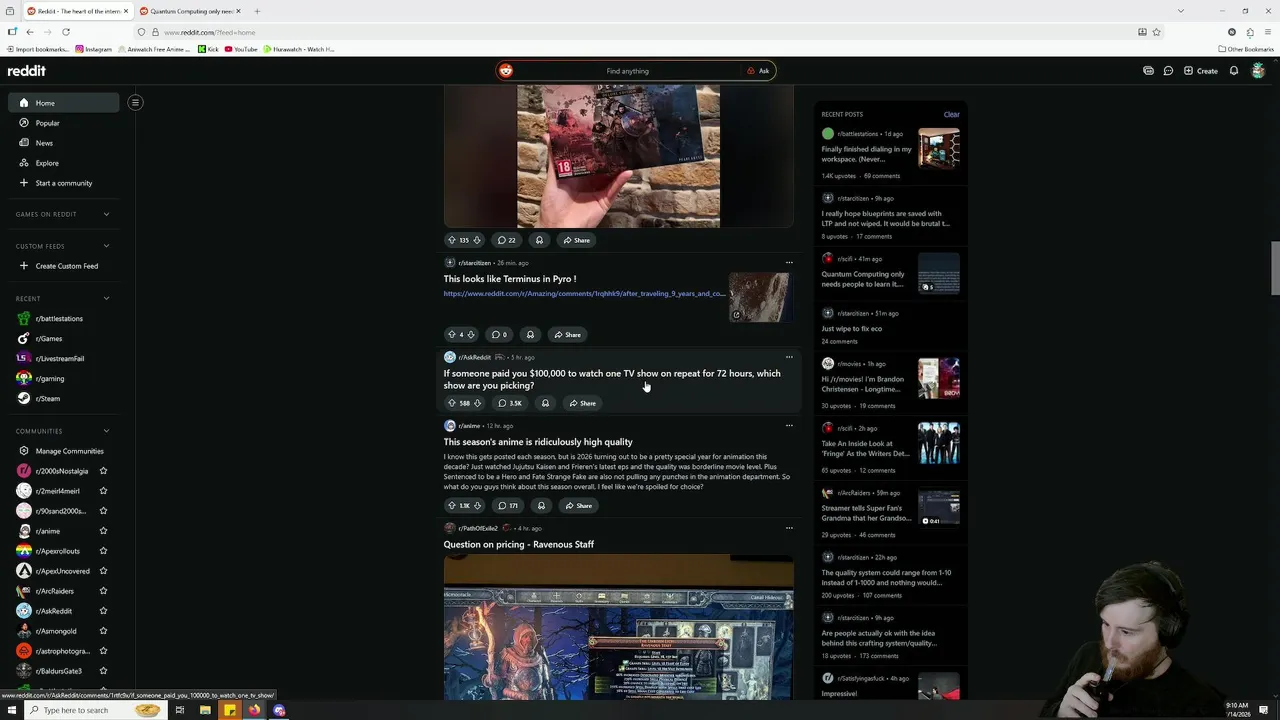Open Firefox application menu

coord(1268,32)
